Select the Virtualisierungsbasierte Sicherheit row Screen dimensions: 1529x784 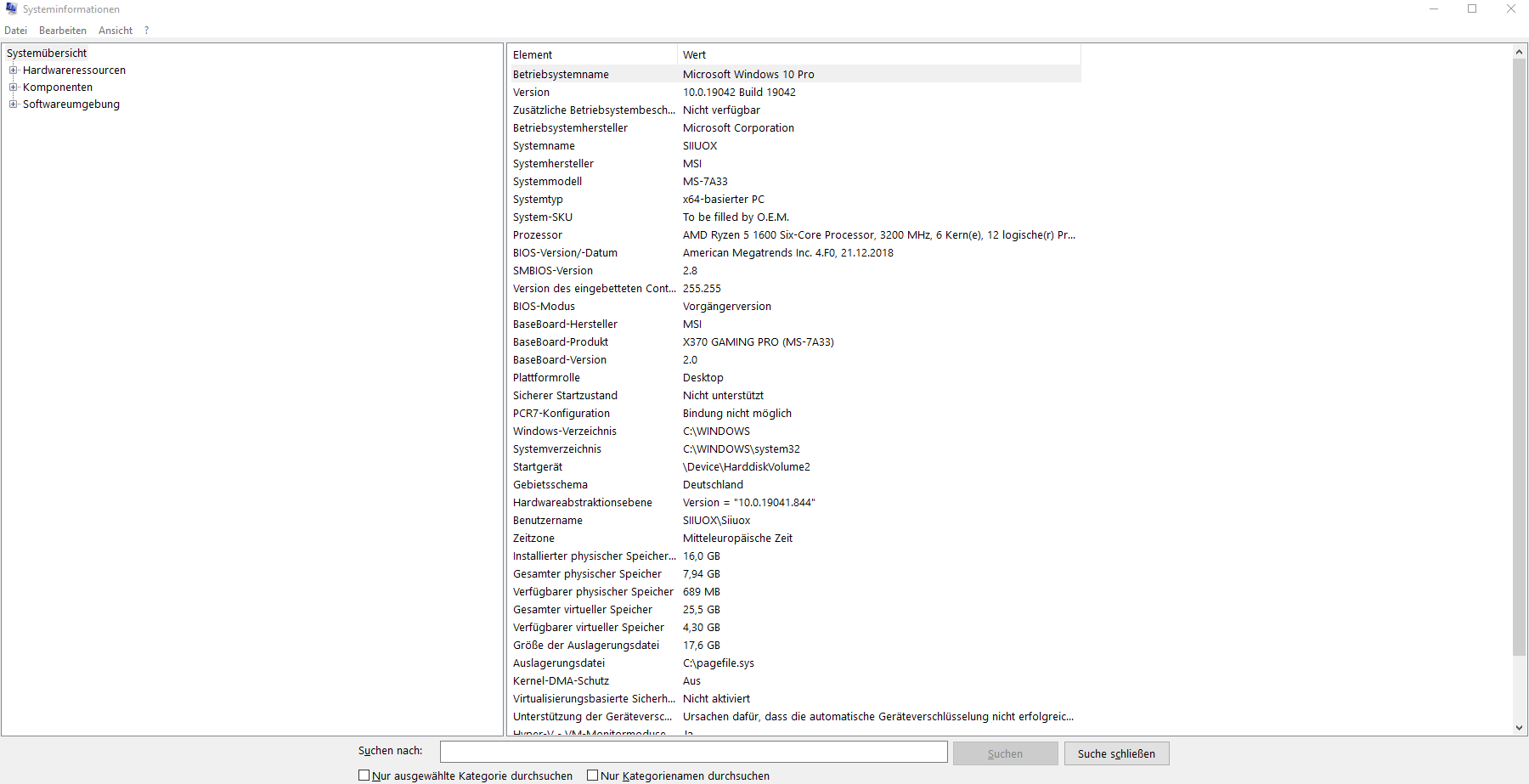[794, 699]
